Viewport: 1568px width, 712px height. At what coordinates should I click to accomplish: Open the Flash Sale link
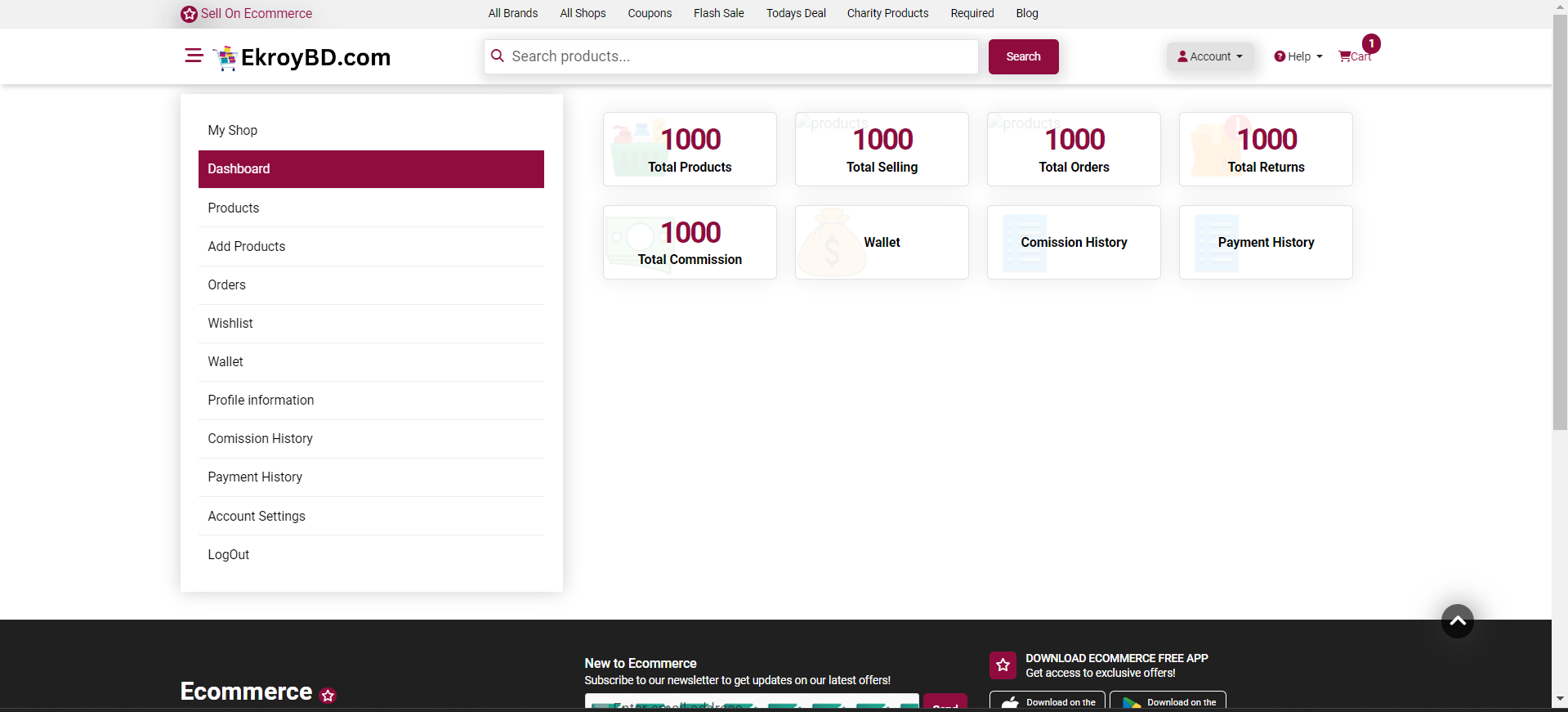[x=718, y=13]
